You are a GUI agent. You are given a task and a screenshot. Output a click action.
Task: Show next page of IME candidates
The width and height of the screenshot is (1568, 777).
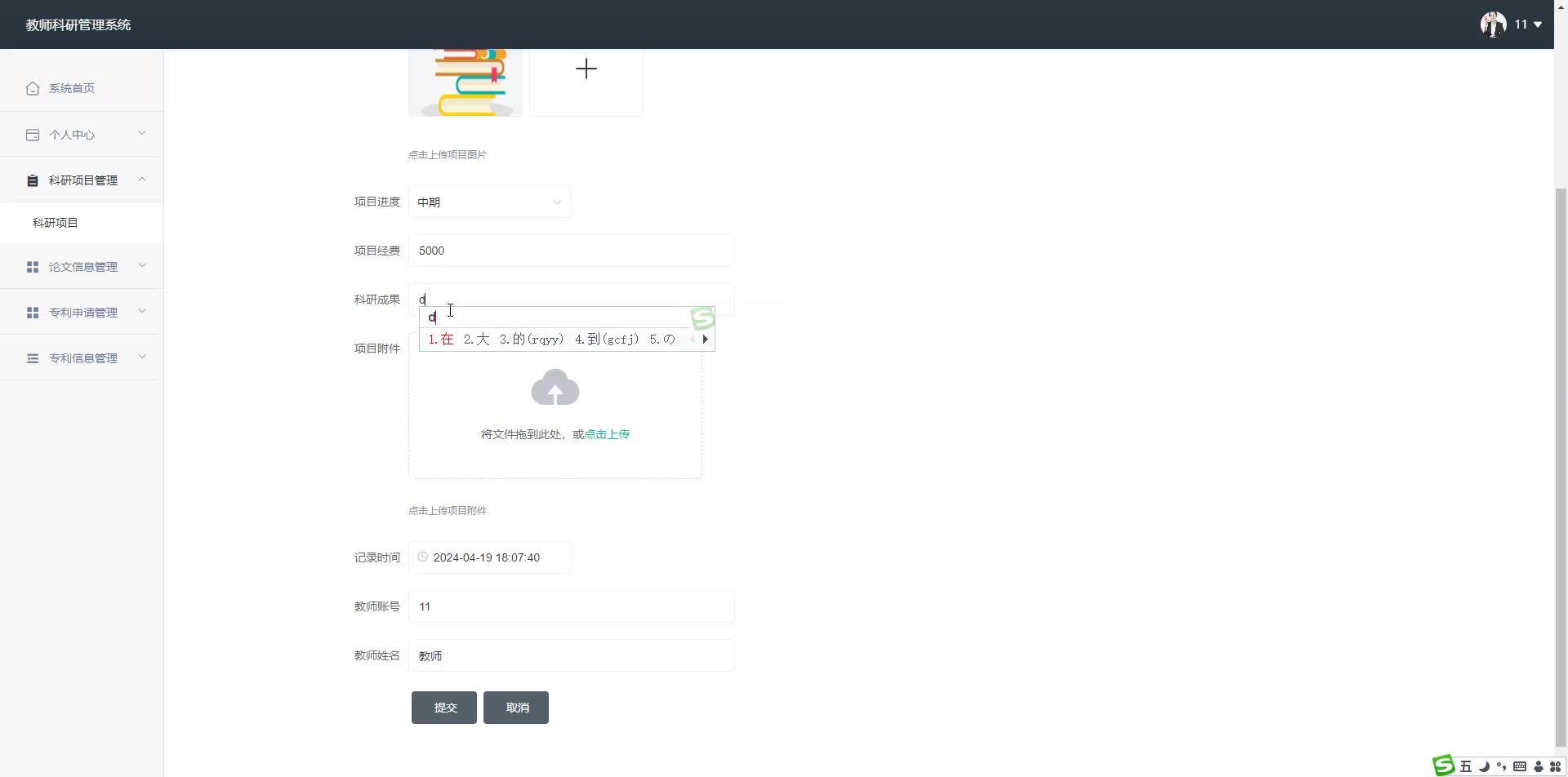point(705,340)
